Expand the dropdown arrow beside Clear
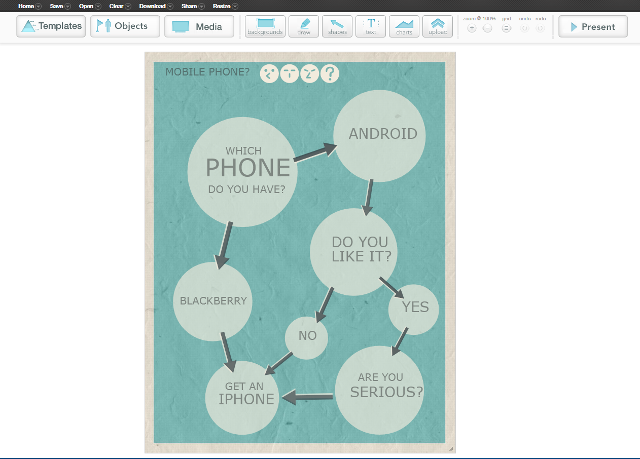 tap(128, 7)
